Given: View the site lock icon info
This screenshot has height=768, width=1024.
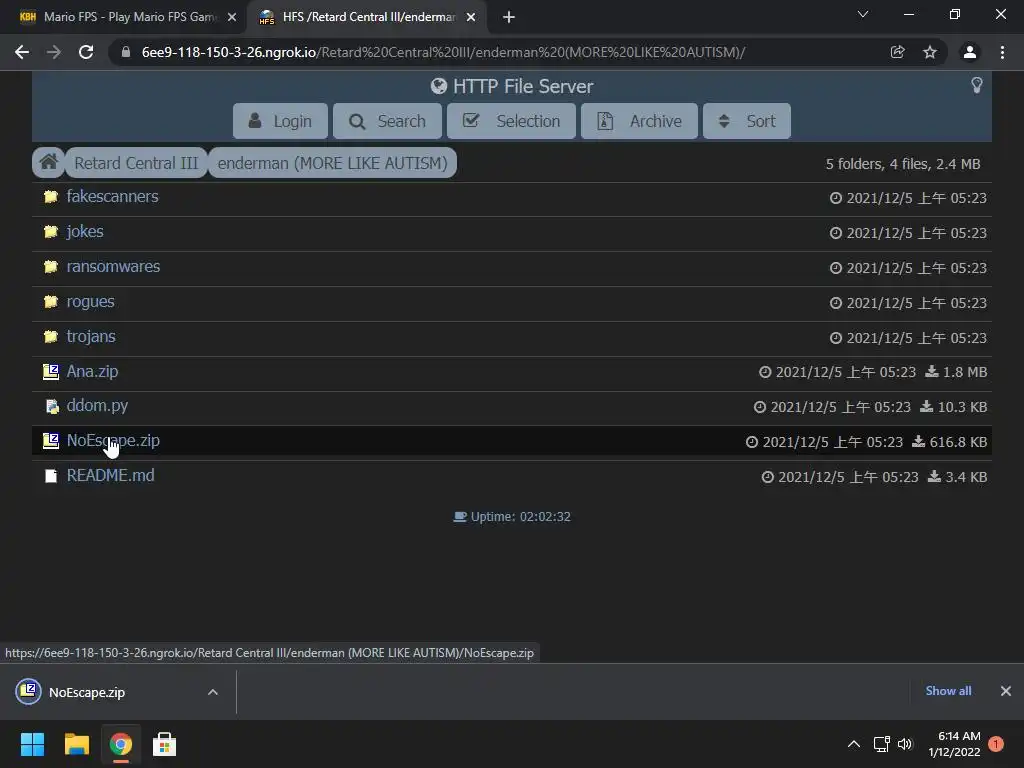Looking at the screenshot, I should 125,52.
